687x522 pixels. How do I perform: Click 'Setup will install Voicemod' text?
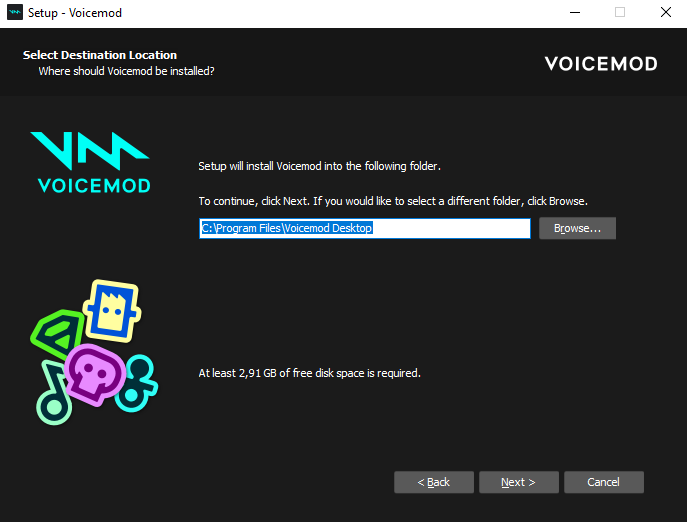tap(319, 166)
